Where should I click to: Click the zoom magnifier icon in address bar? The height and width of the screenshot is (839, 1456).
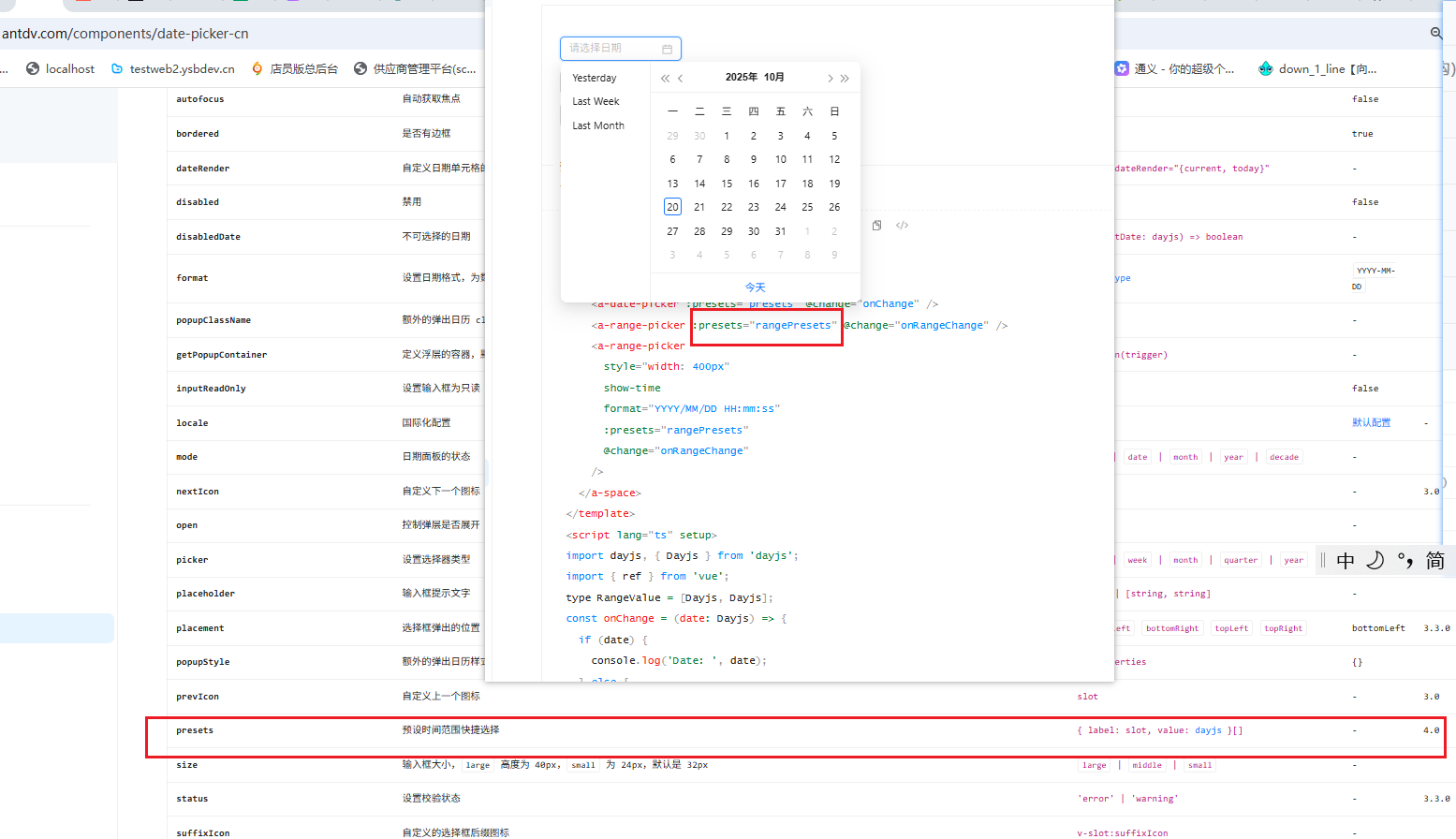[x=1436, y=34]
